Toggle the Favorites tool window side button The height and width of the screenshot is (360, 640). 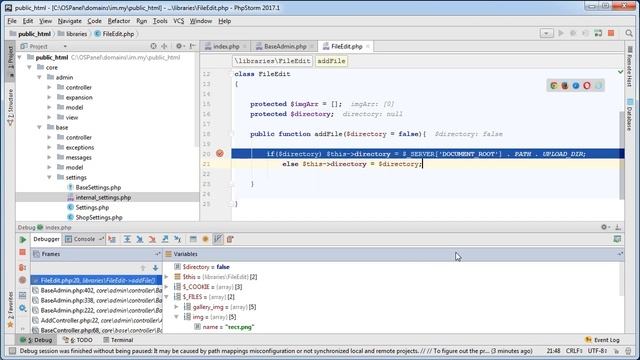[11, 310]
